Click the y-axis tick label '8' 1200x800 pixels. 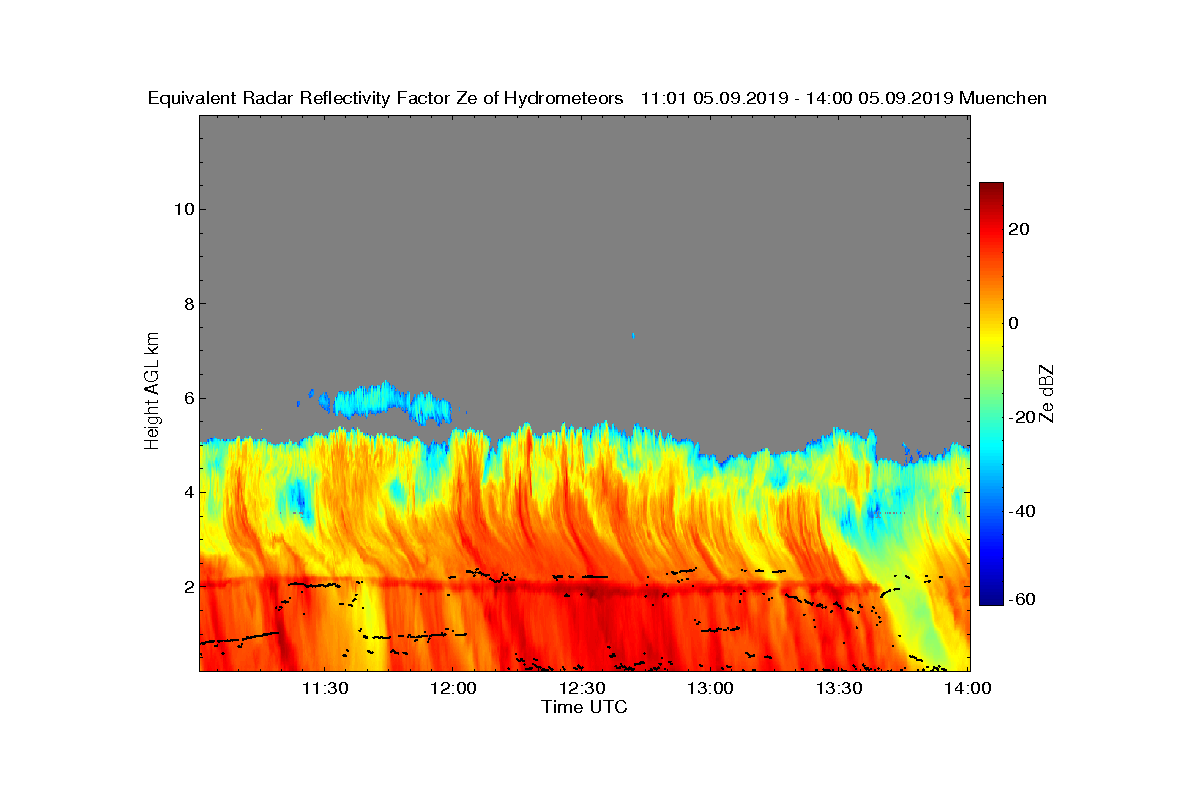coord(187,303)
